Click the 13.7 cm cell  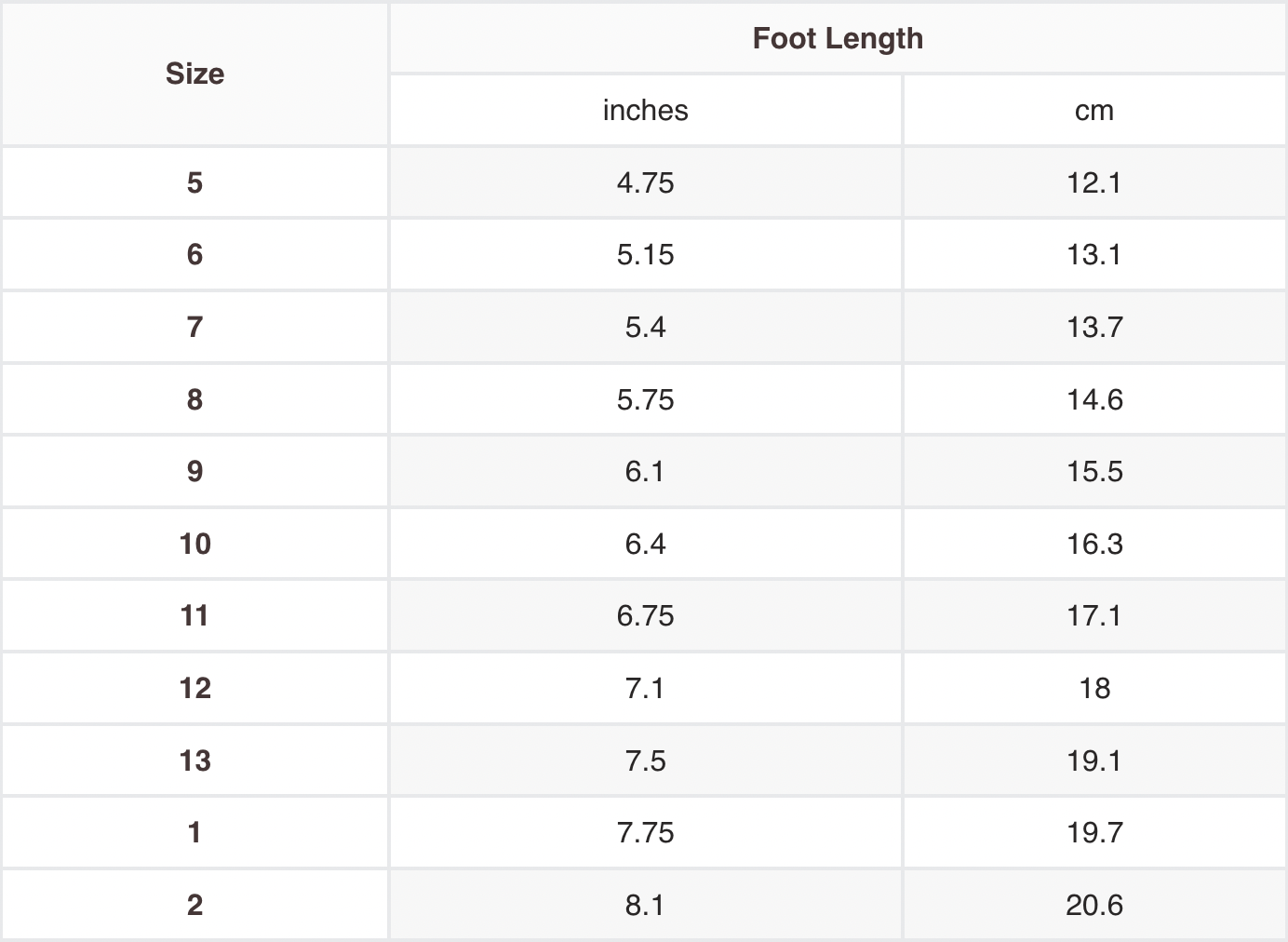click(x=1093, y=327)
